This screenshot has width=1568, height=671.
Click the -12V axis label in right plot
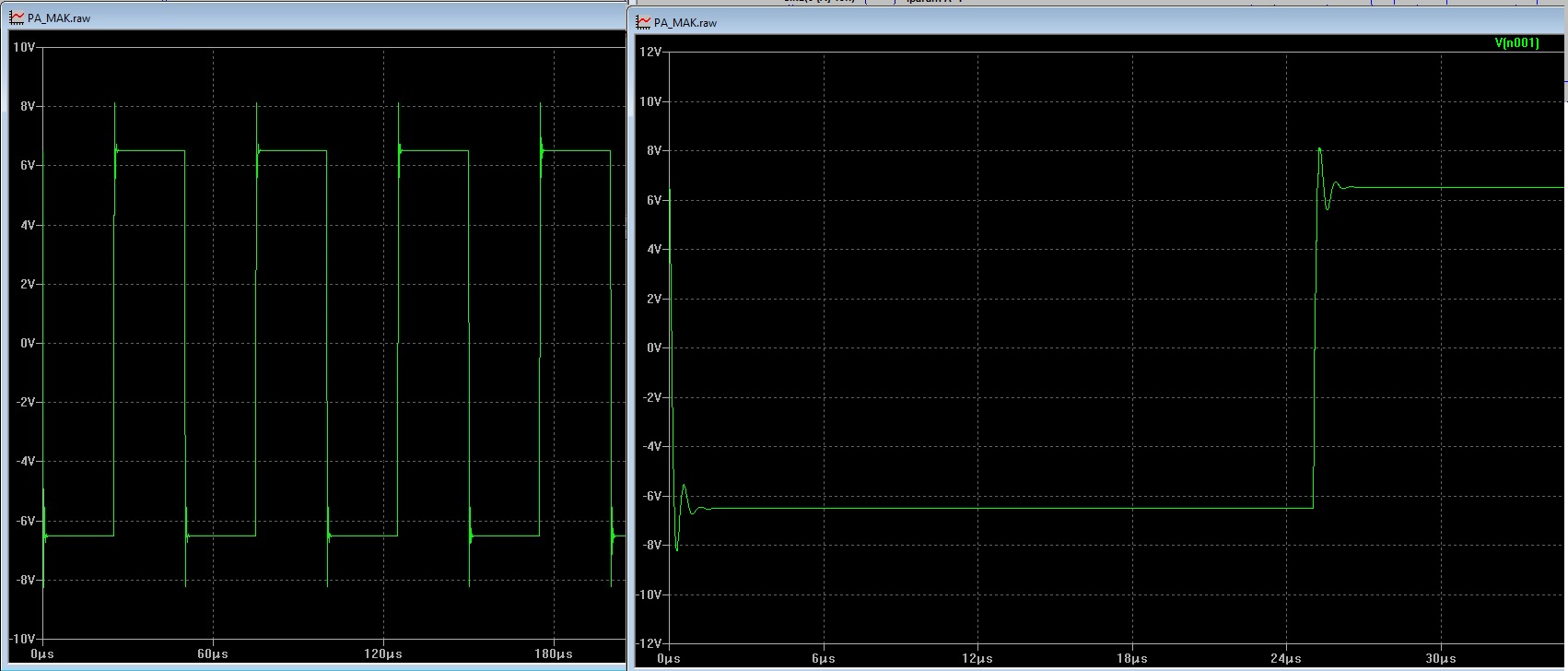(649, 643)
